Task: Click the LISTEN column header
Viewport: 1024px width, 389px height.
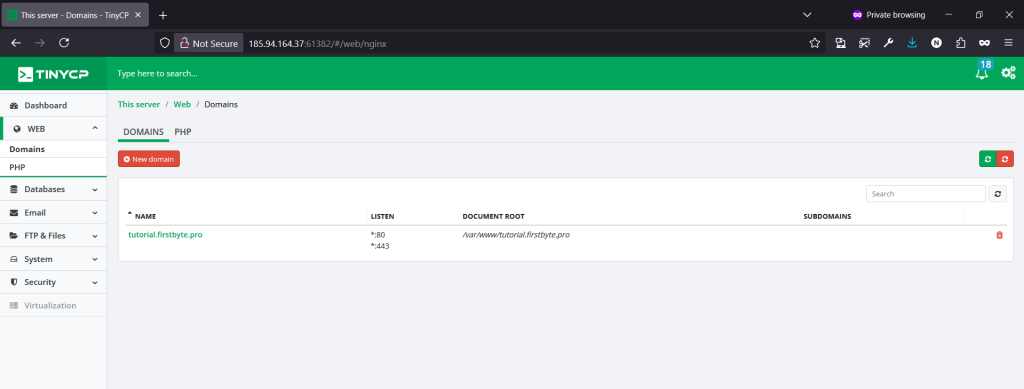Action: point(383,216)
